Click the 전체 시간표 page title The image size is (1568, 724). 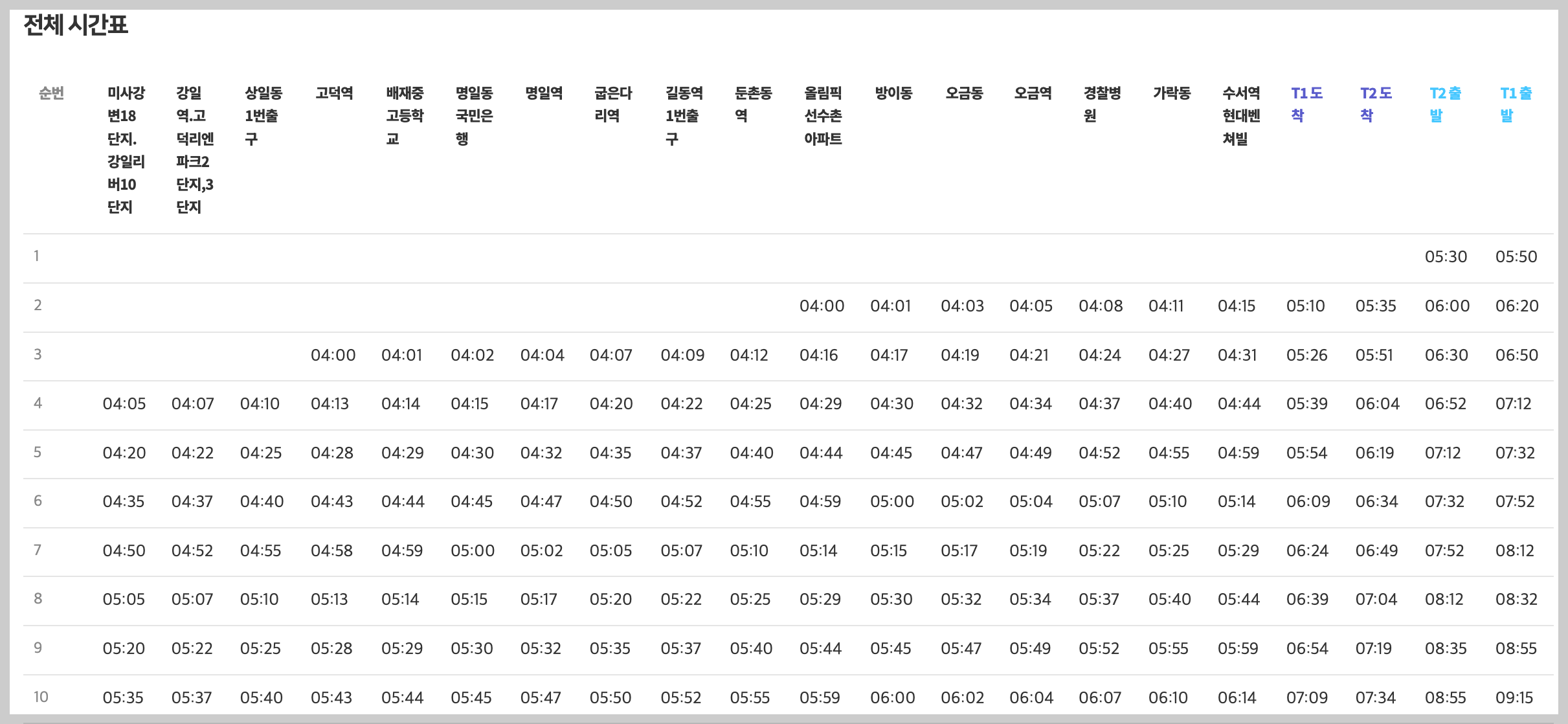coord(76,26)
